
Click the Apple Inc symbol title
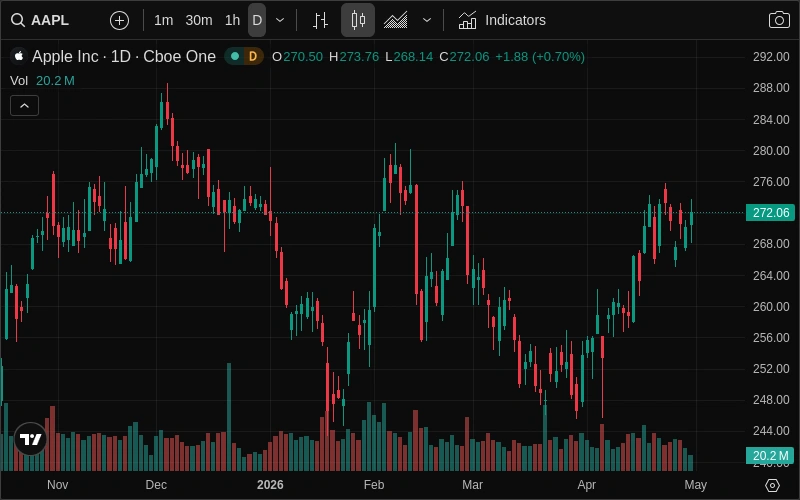click(x=124, y=56)
